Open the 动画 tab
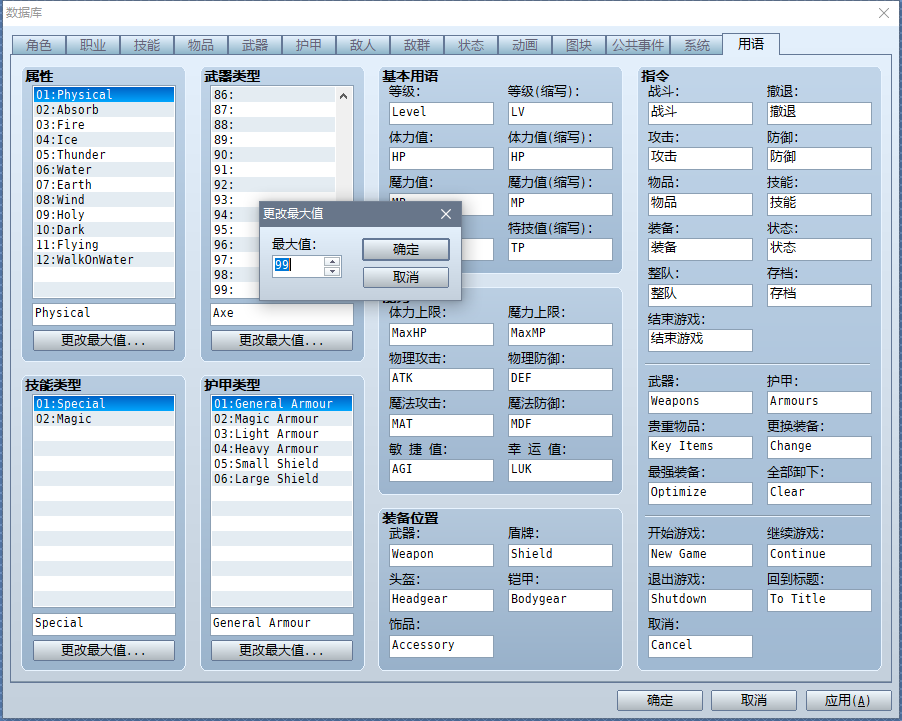The width and height of the screenshot is (902, 721). [x=525, y=45]
